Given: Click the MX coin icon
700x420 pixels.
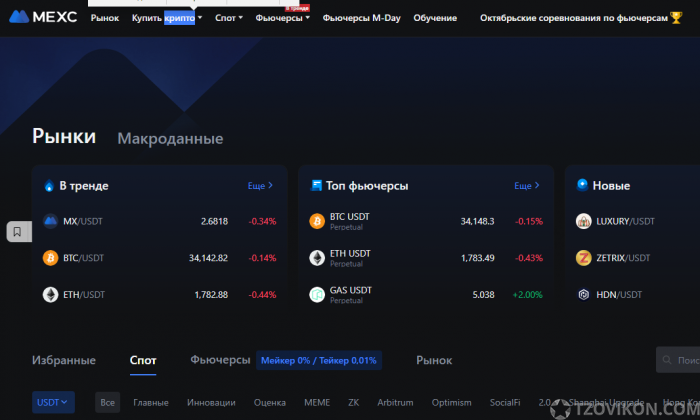Looking at the screenshot, I should (x=50, y=221).
